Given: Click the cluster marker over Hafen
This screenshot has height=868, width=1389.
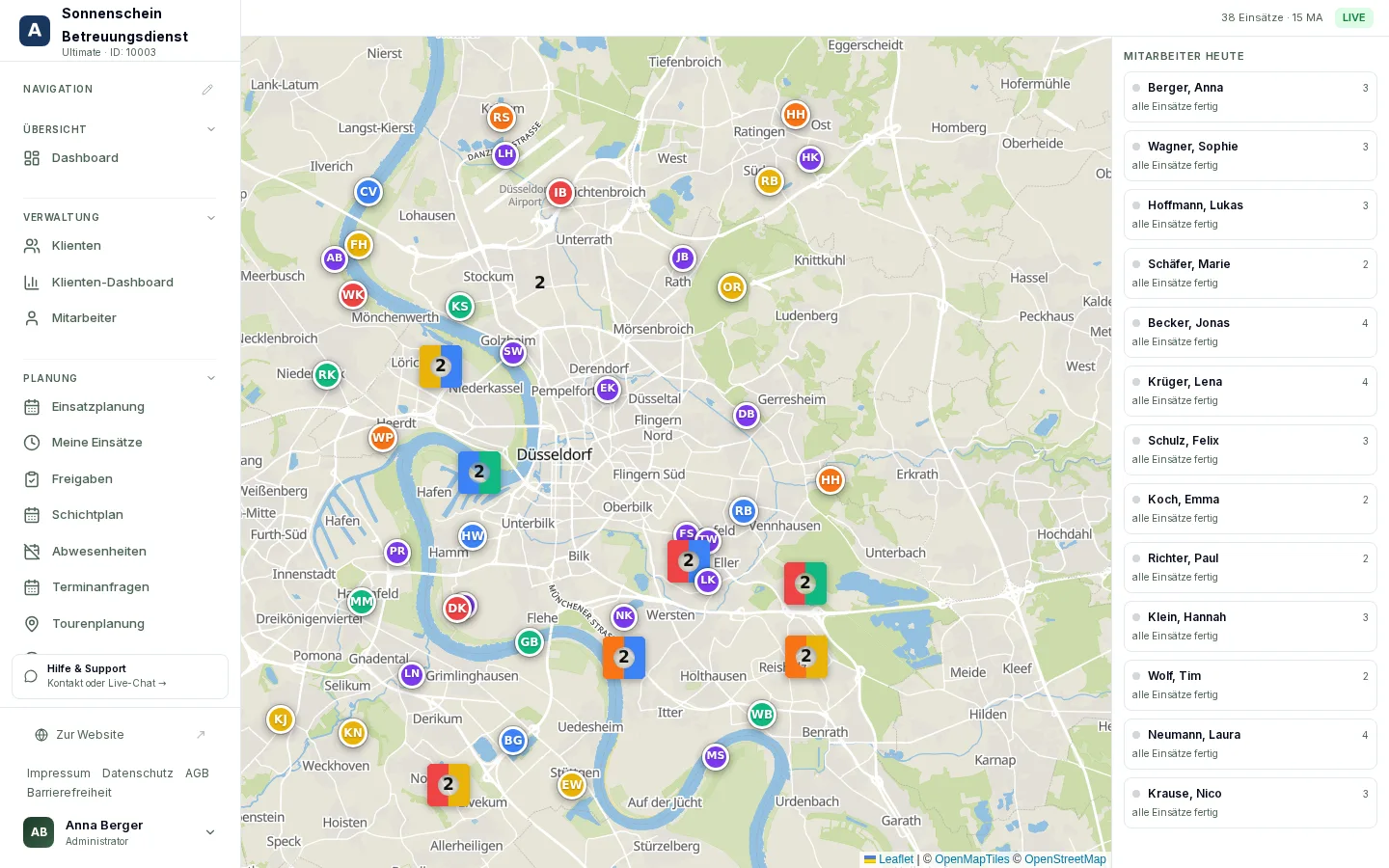Looking at the screenshot, I should click(x=479, y=473).
